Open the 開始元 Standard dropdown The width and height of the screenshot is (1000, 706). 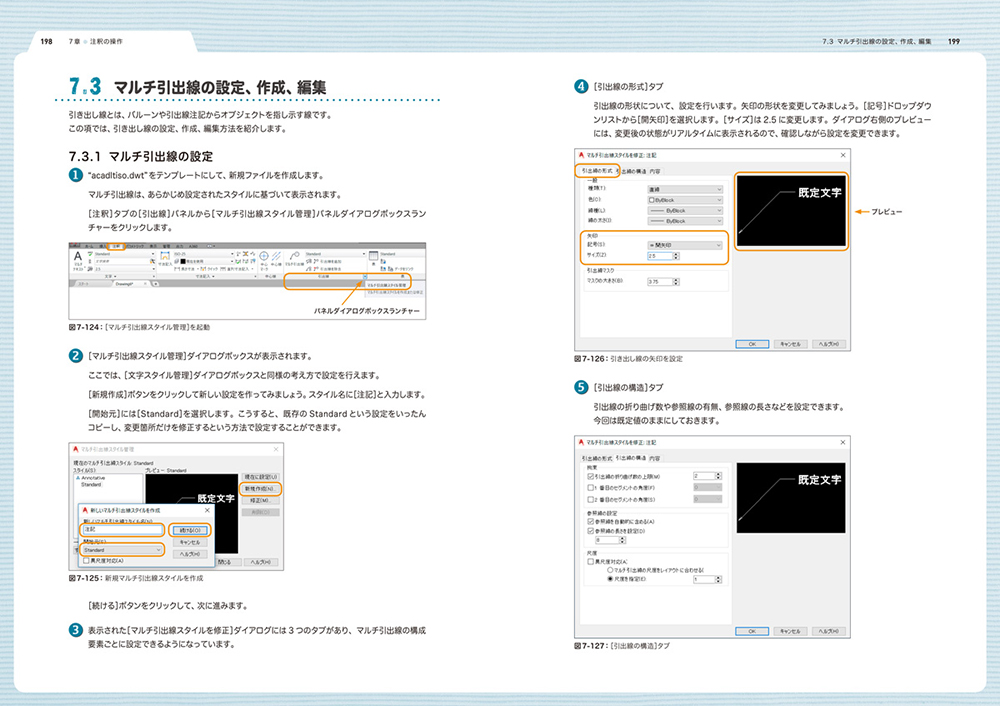(x=122, y=550)
